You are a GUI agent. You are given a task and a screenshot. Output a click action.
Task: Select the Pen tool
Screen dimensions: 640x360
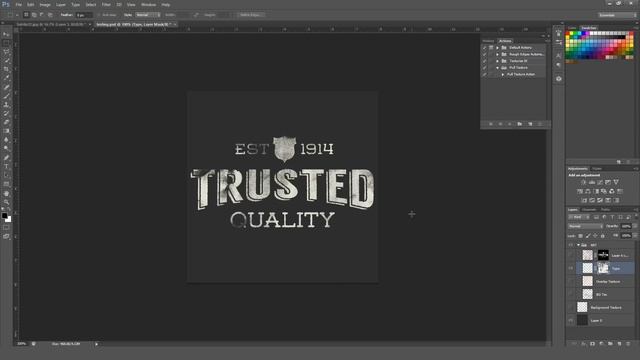pyautogui.click(x=6, y=158)
